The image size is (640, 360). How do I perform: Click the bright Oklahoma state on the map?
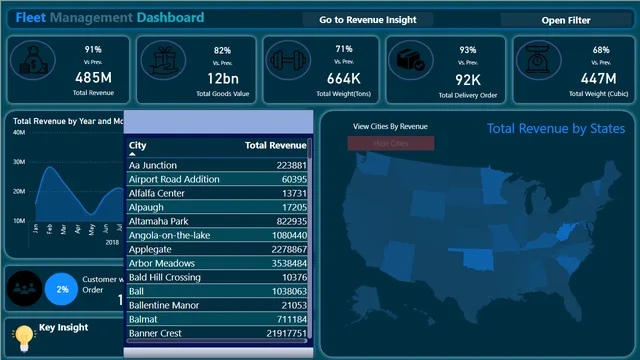click(478, 260)
